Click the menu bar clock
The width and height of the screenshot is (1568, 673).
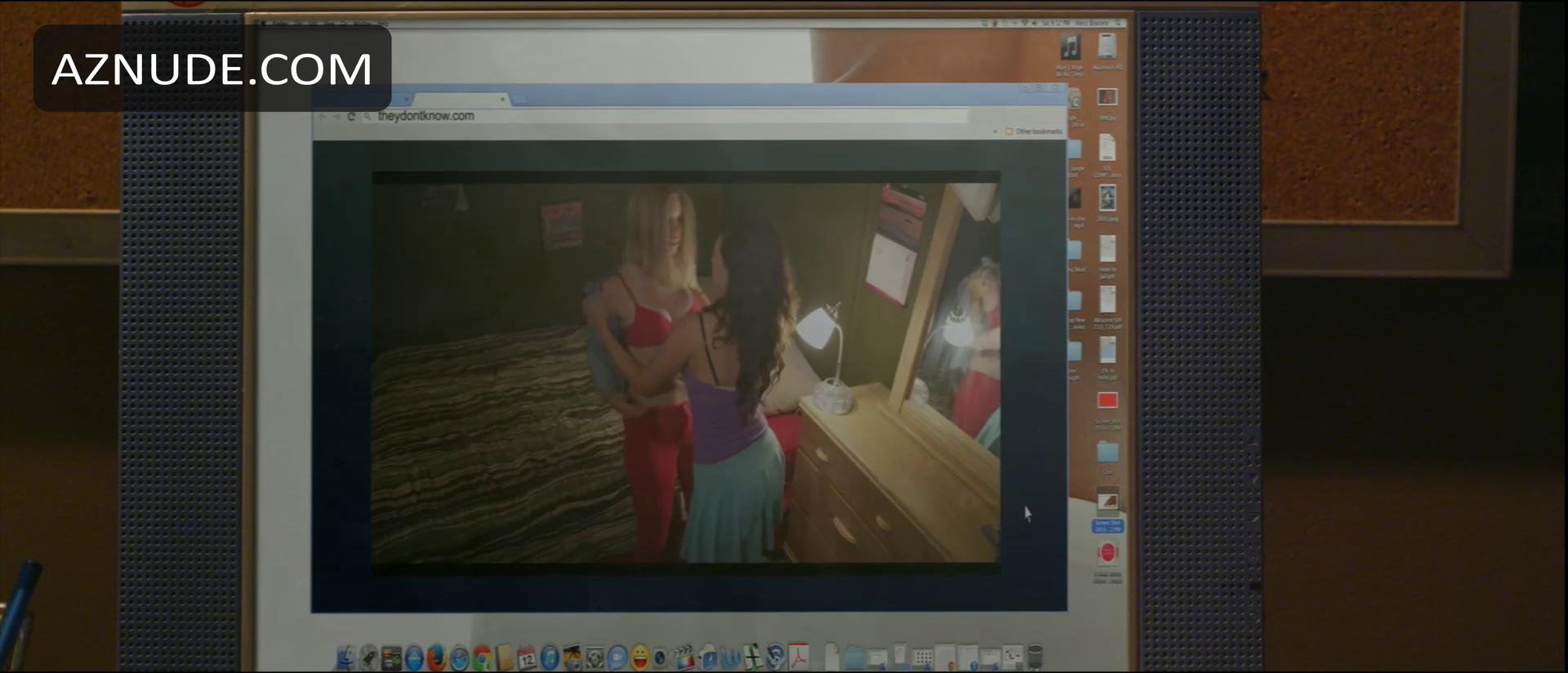1055,23
